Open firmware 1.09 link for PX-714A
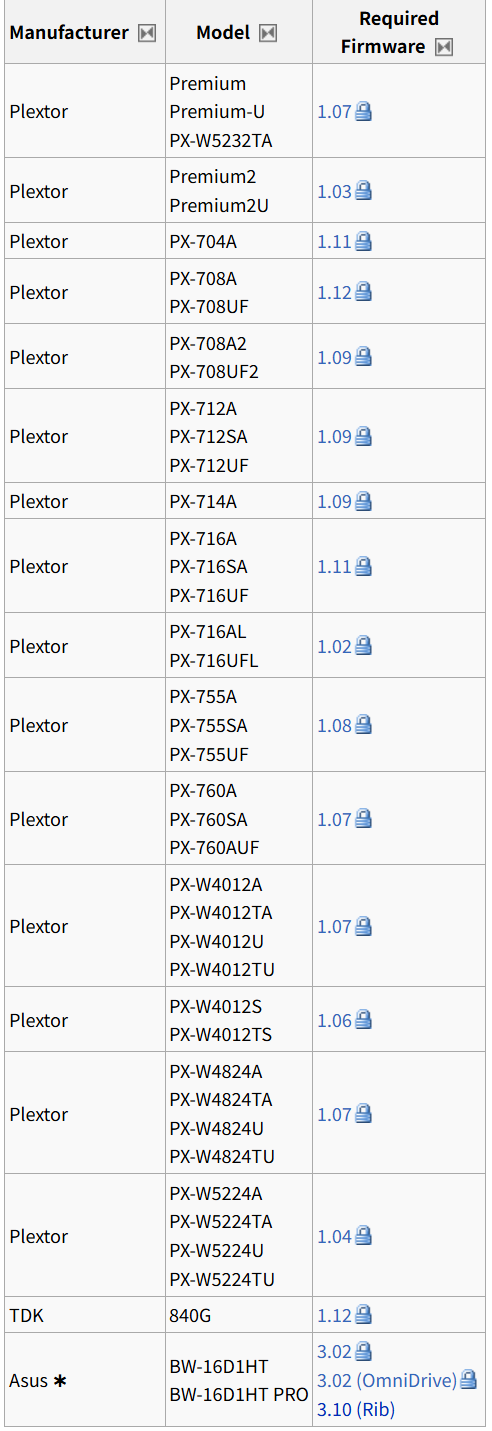Image resolution: width=492 pixels, height=1431 pixels. [x=334, y=501]
